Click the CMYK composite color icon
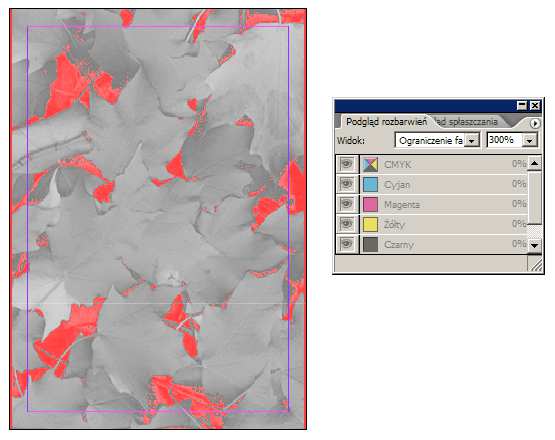555x440 pixels. pyautogui.click(x=371, y=165)
